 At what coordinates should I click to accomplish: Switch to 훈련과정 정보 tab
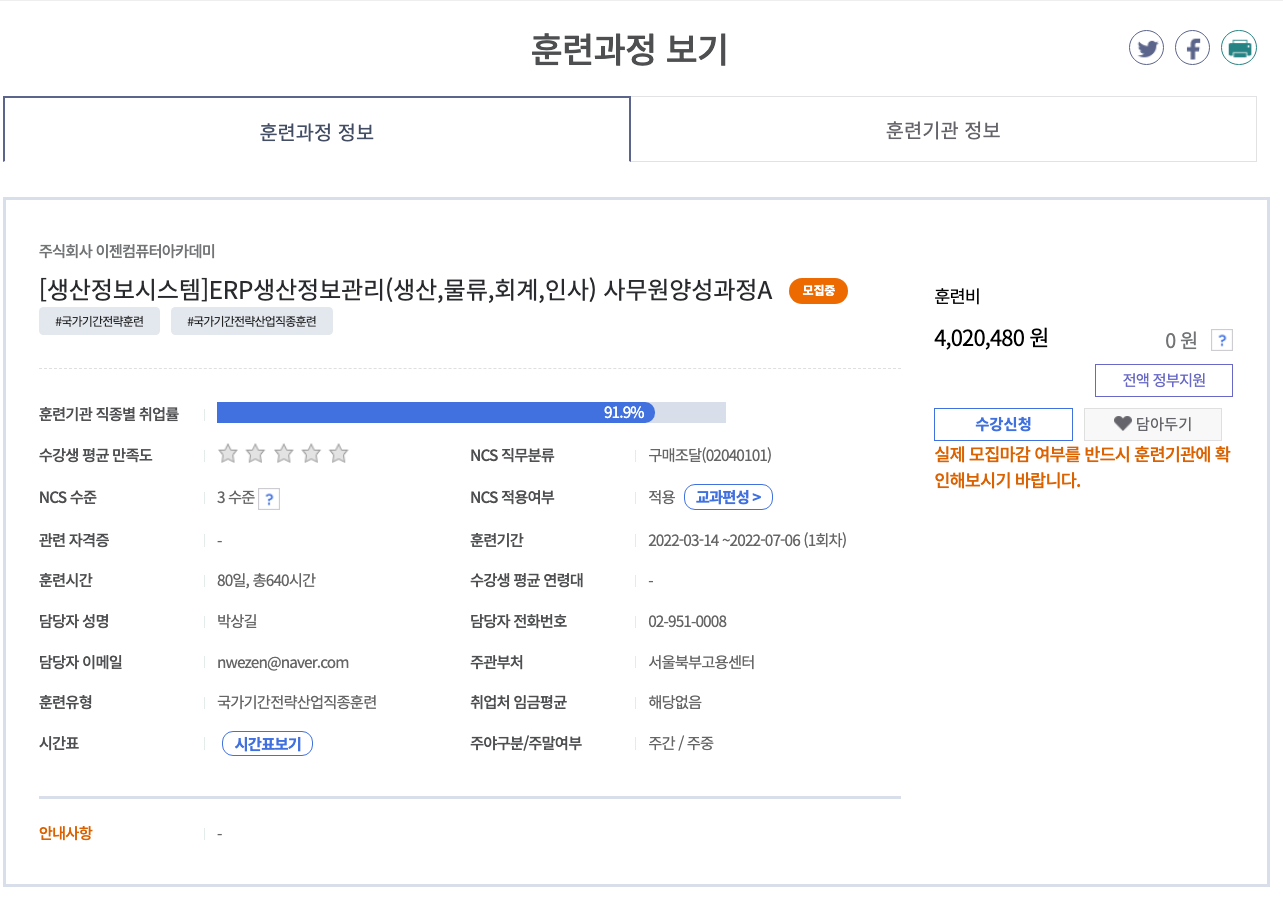point(317,130)
